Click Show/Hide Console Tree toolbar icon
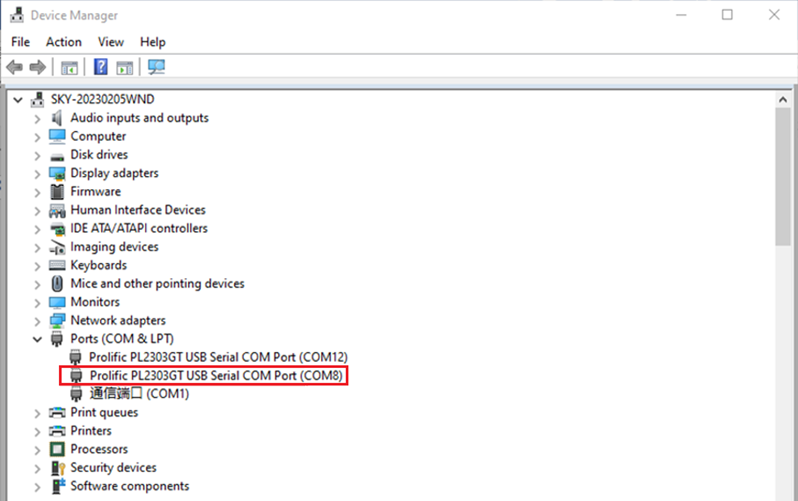Image resolution: width=798 pixels, height=501 pixels. 69,68
